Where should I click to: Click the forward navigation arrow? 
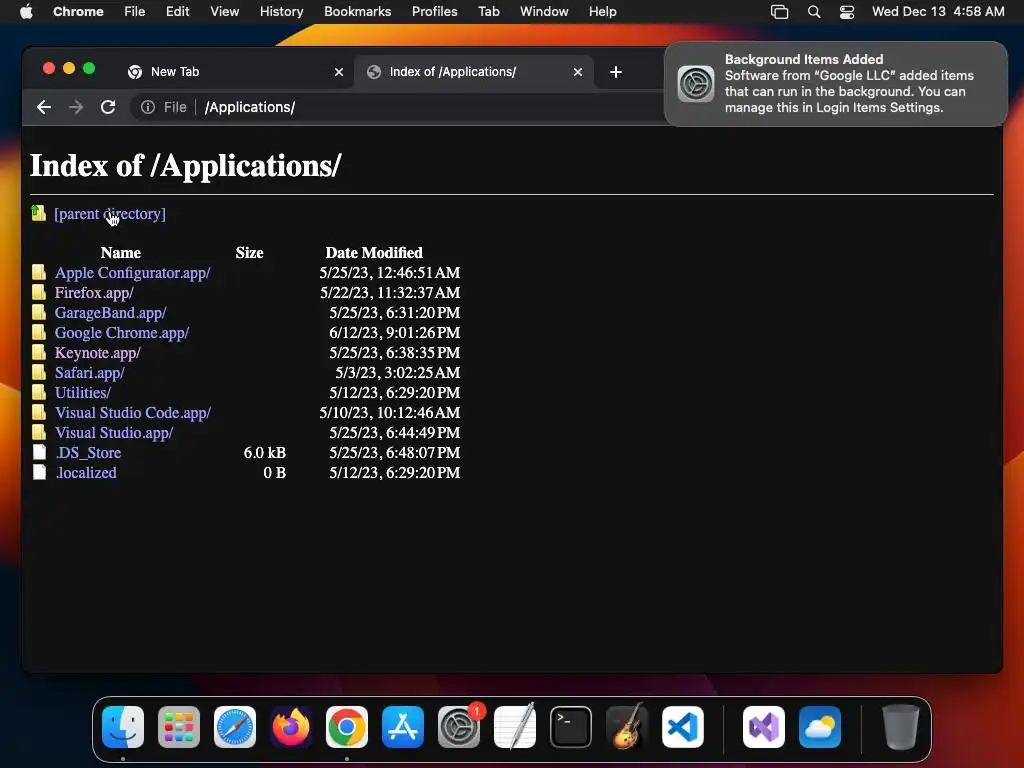tap(76, 107)
